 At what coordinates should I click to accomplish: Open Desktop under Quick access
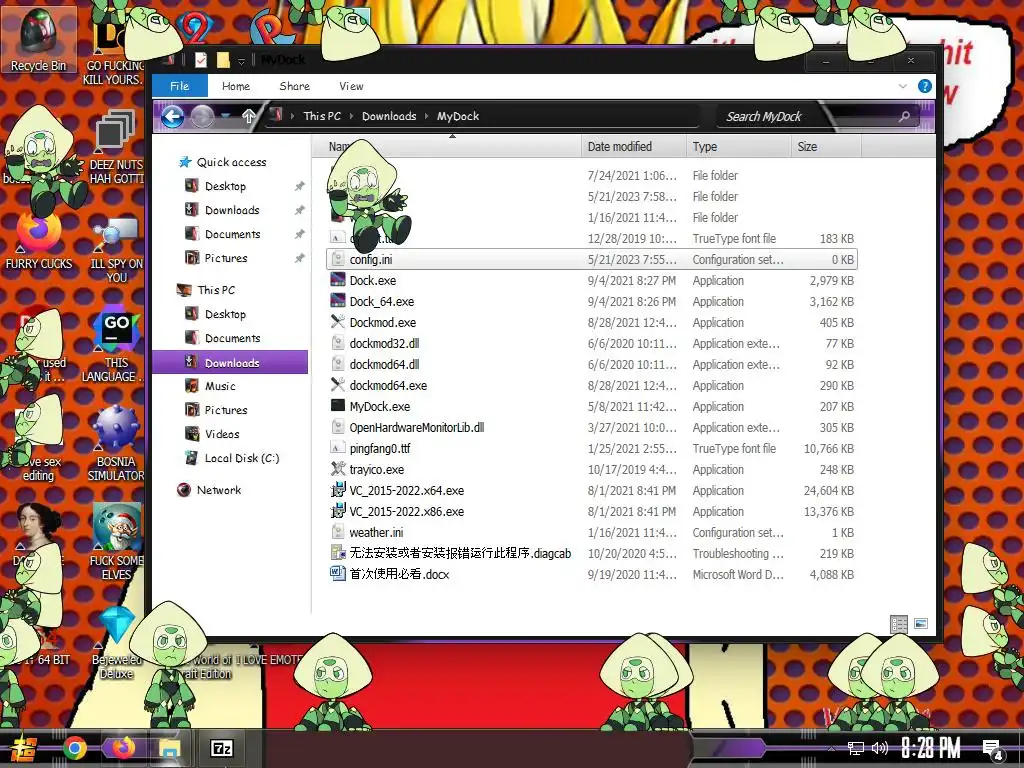click(x=225, y=186)
